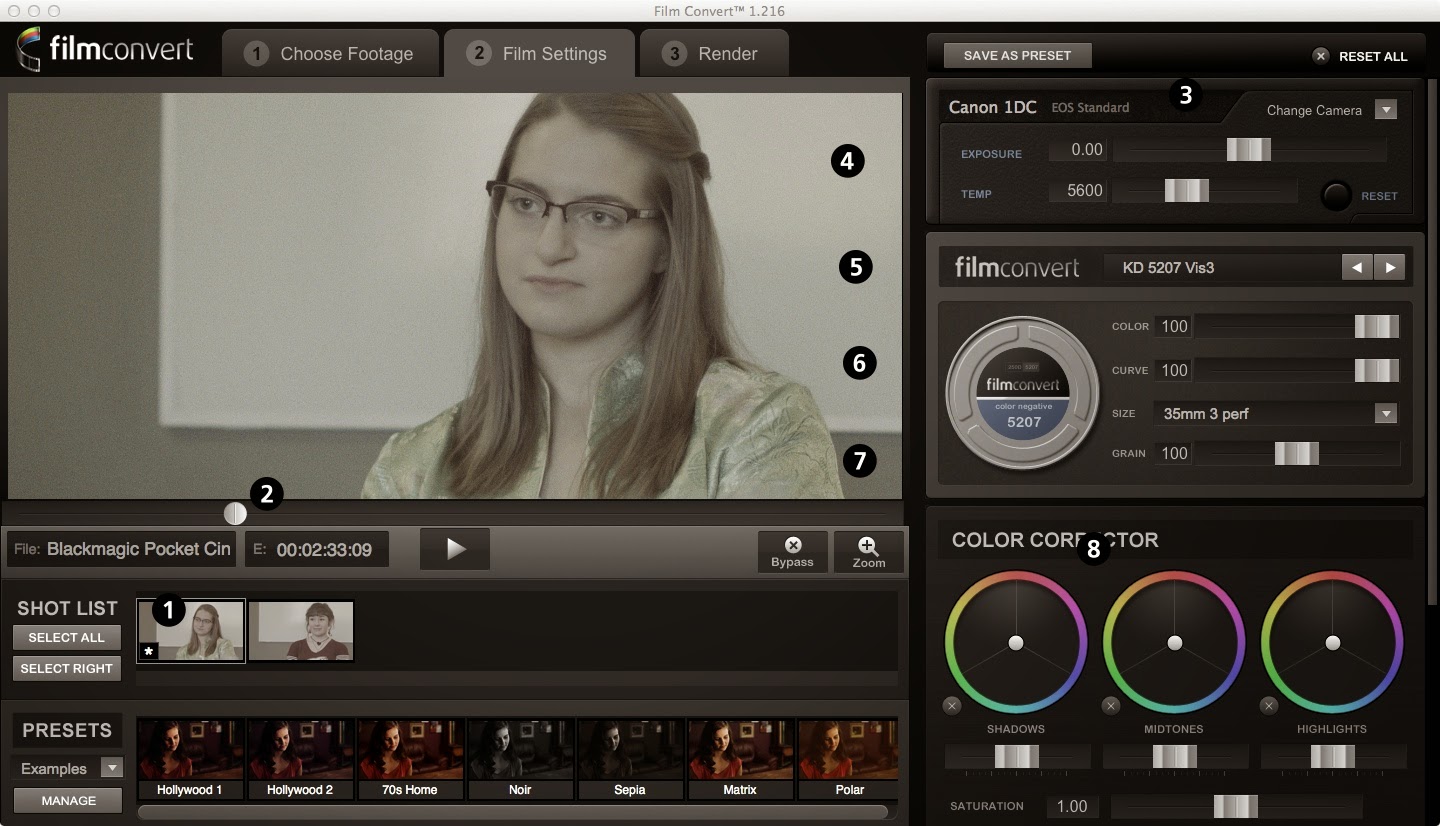The height and width of the screenshot is (826, 1440).
Task: Open the Film Settings tab
Action: [x=538, y=54]
